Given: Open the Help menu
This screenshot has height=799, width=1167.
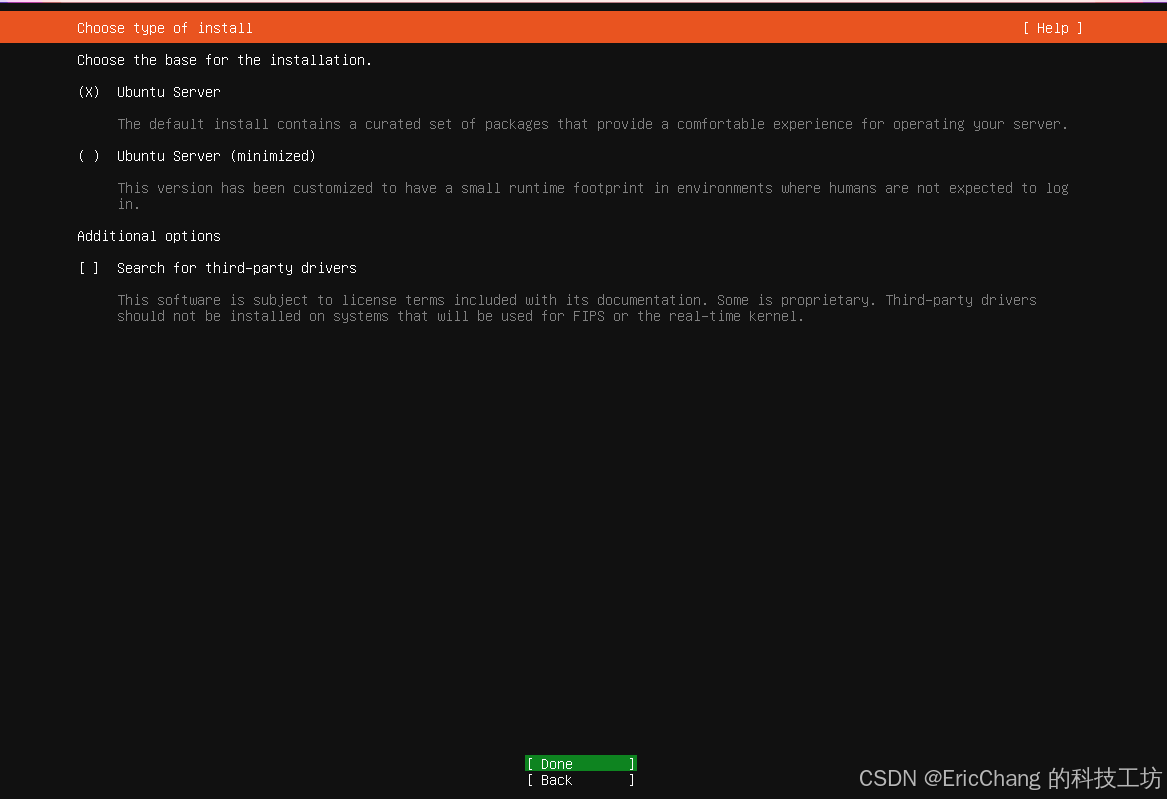Looking at the screenshot, I should coord(1053,28).
